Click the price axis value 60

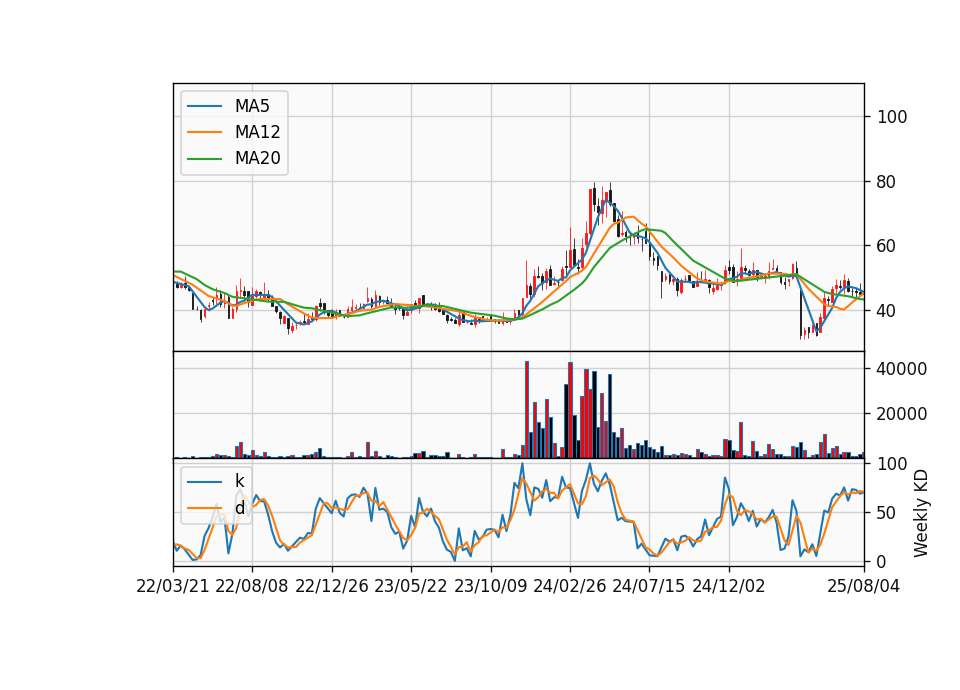tap(887, 246)
